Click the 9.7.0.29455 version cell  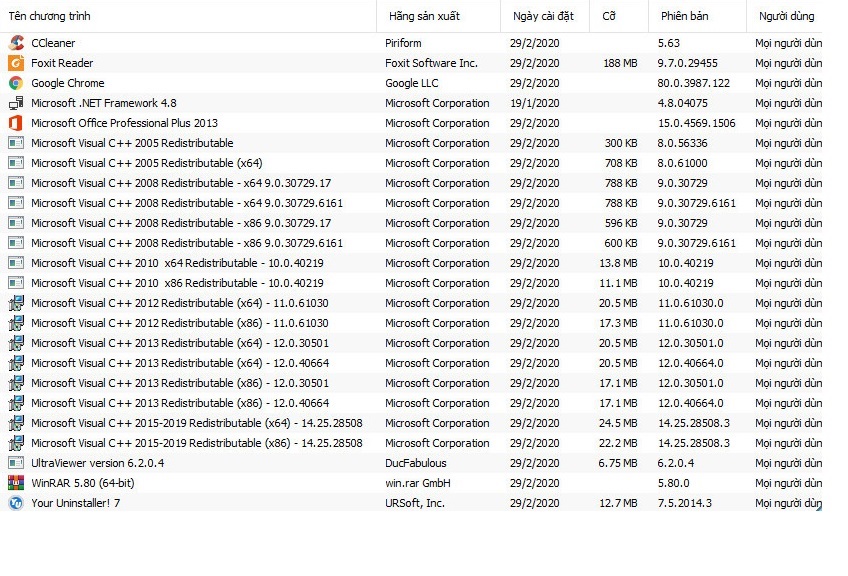click(687, 63)
